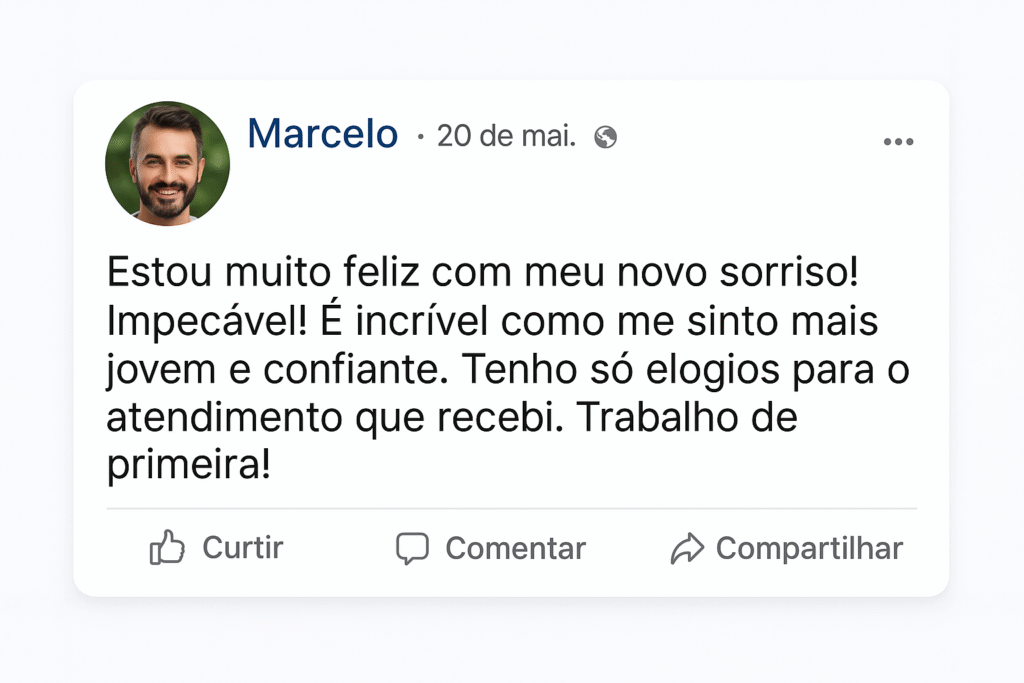
Task: Open Marcelo's profile photo
Action: click(167, 163)
